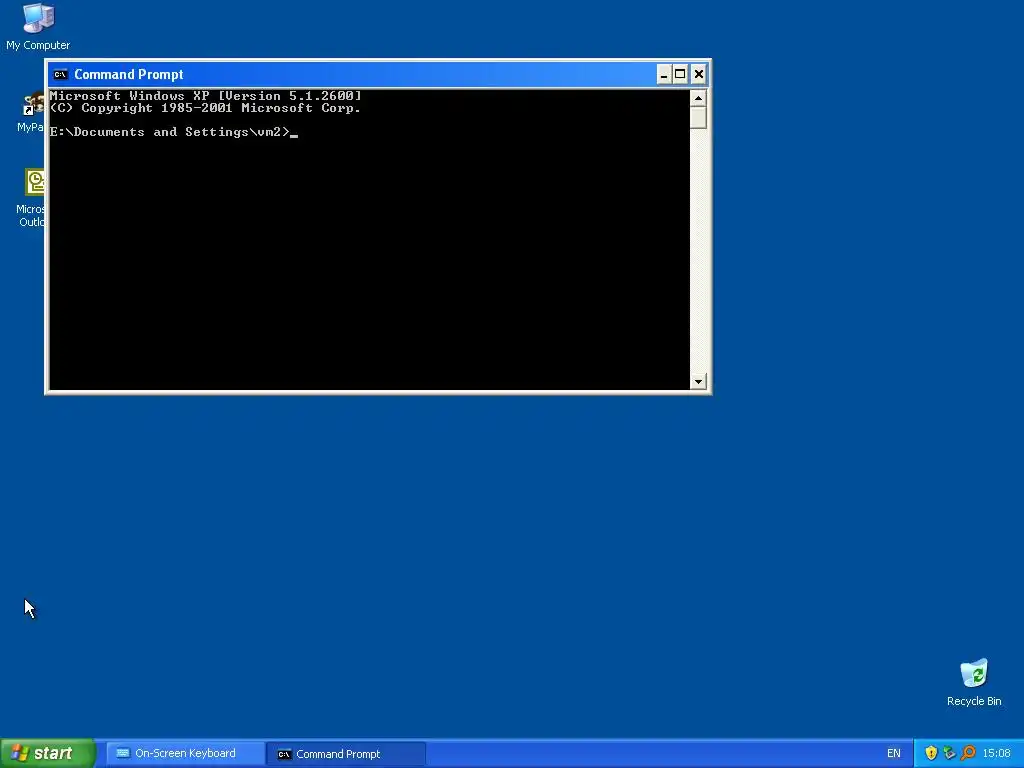This screenshot has height=768, width=1024.
Task: Close the Command Prompt window
Action: tap(699, 74)
